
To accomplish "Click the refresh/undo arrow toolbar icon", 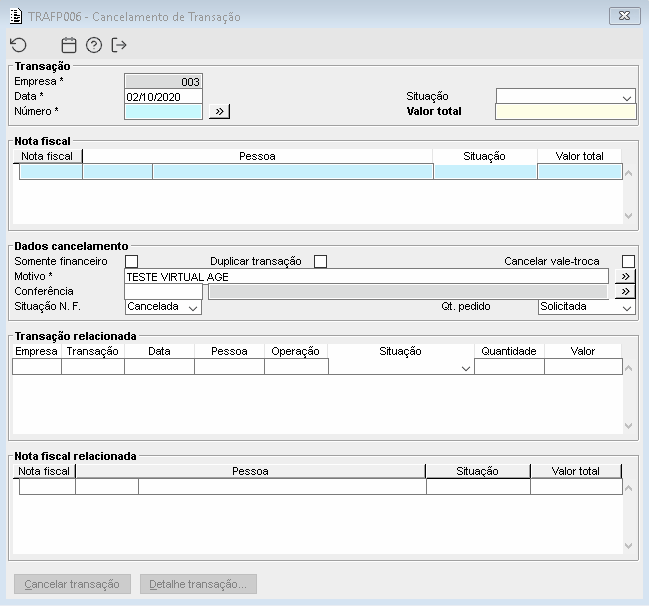I will [18, 45].
